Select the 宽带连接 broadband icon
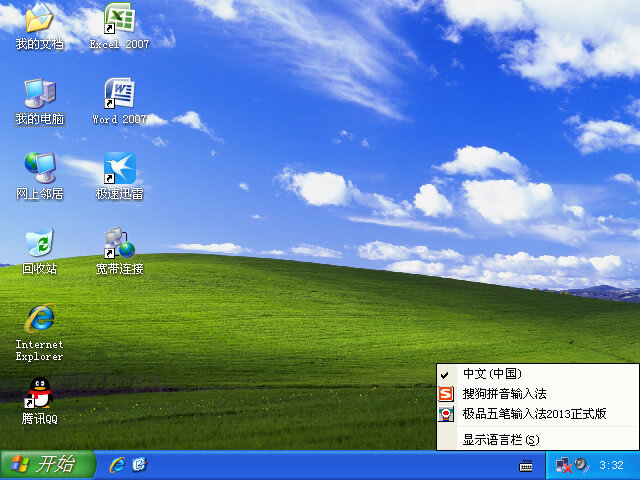 pyautogui.click(x=119, y=243)
